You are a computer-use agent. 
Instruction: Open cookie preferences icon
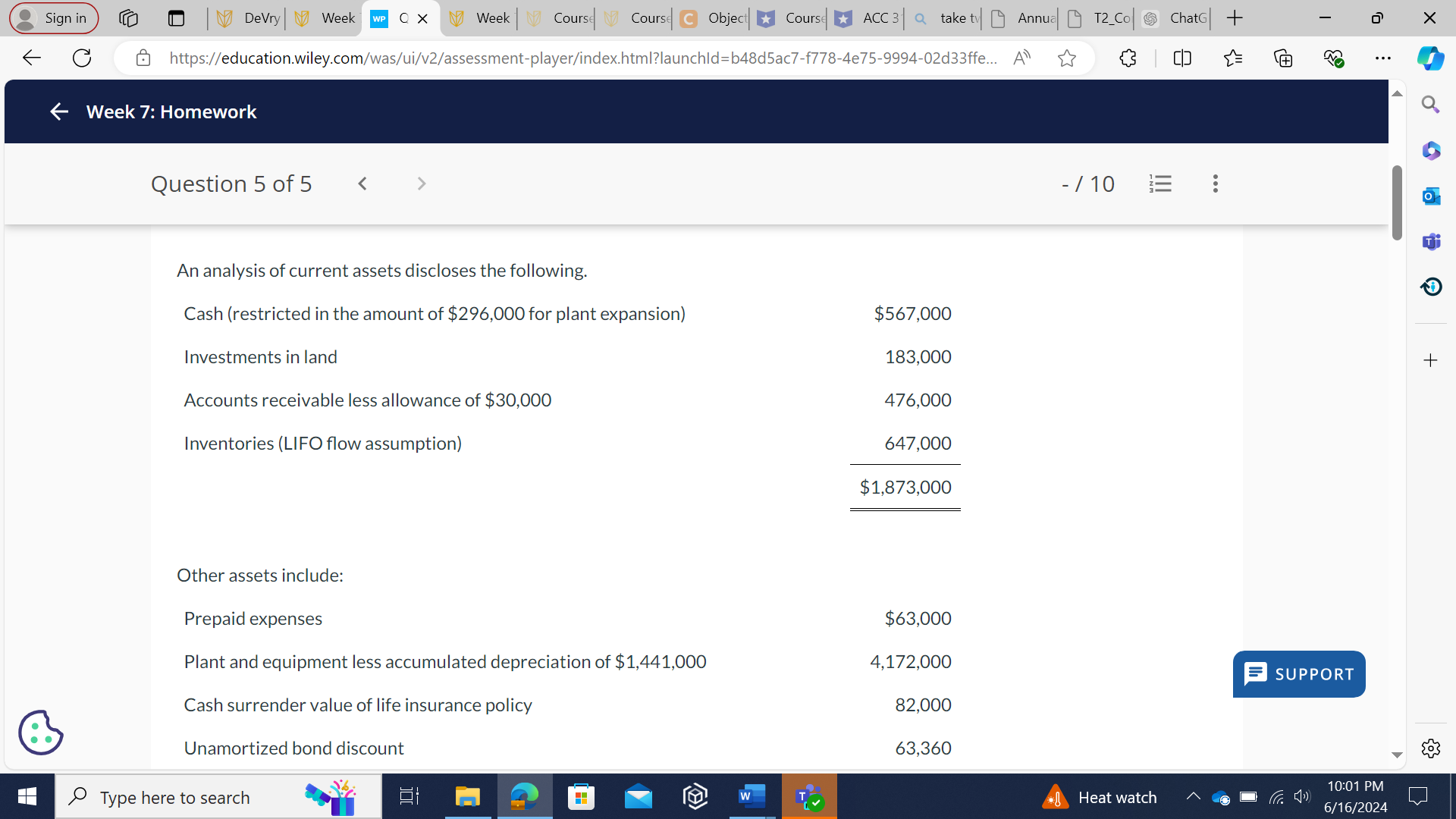(40, 733)
